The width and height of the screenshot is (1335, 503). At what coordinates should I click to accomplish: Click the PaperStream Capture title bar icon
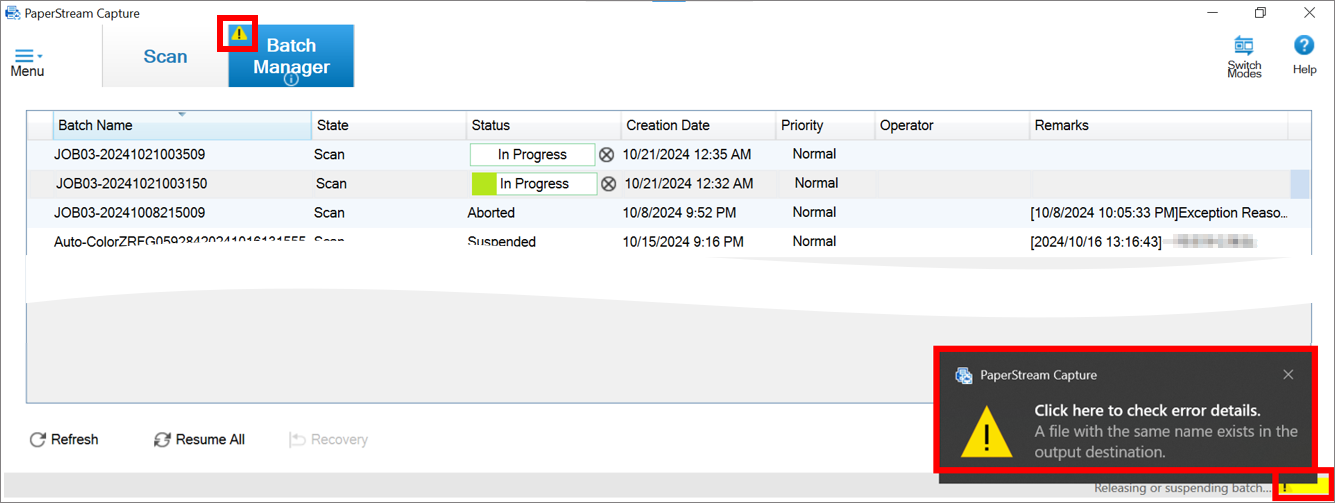point(13,13)
